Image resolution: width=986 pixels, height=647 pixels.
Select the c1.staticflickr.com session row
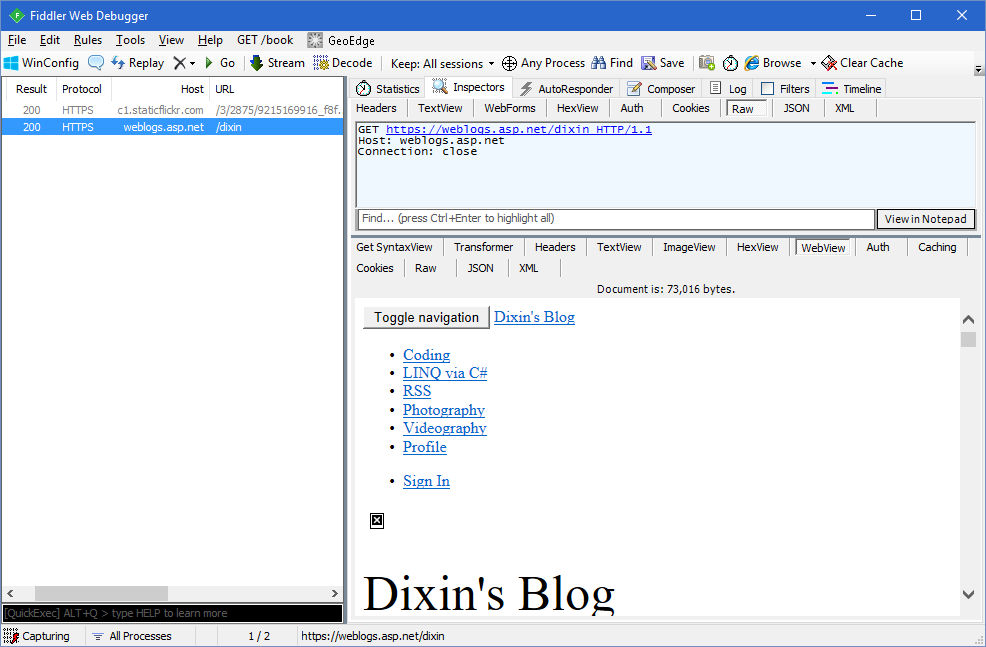[x=172, y=110]
